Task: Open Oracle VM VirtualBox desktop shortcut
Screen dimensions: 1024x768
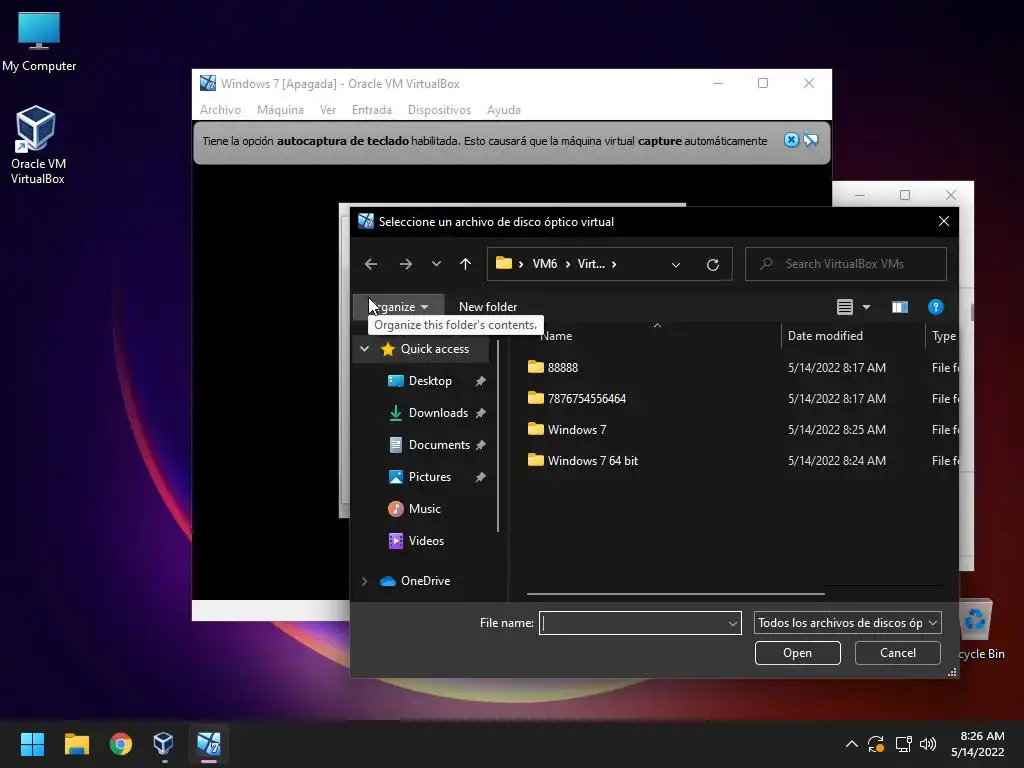Action: pos(37,144)
